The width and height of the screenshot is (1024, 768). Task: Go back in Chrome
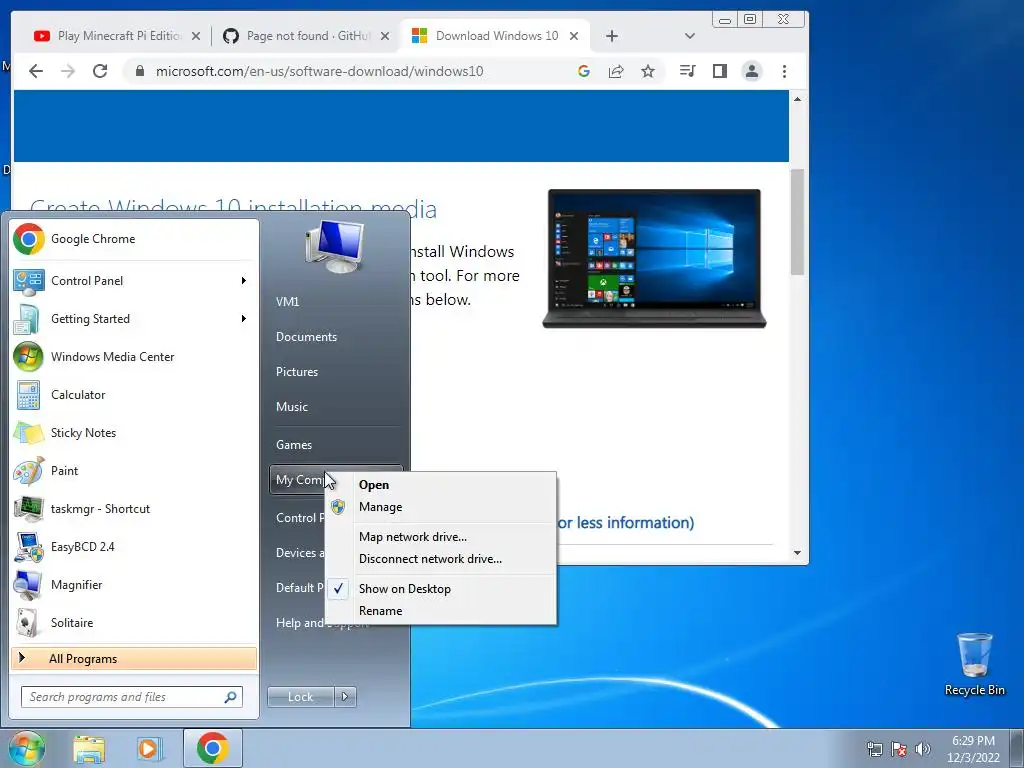(36, 71)
